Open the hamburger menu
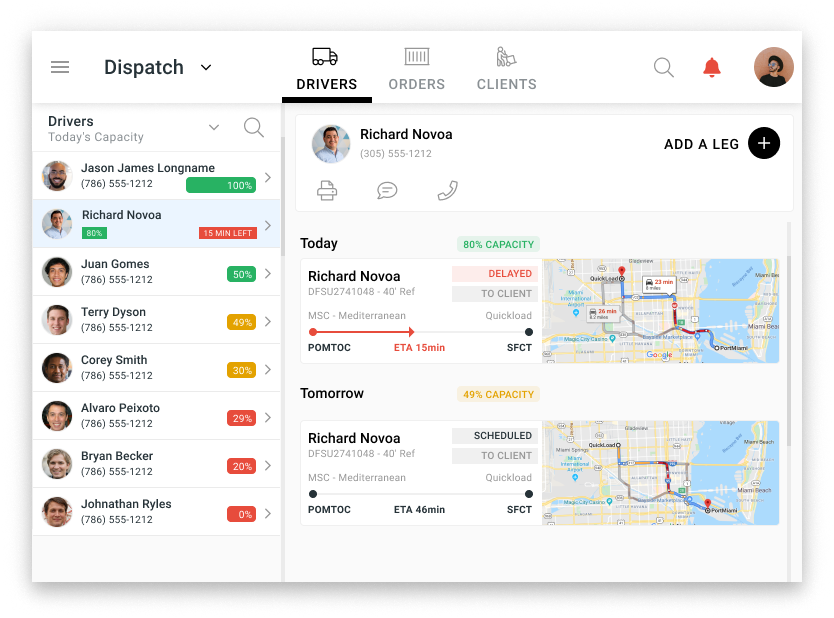 pos(60,67)
